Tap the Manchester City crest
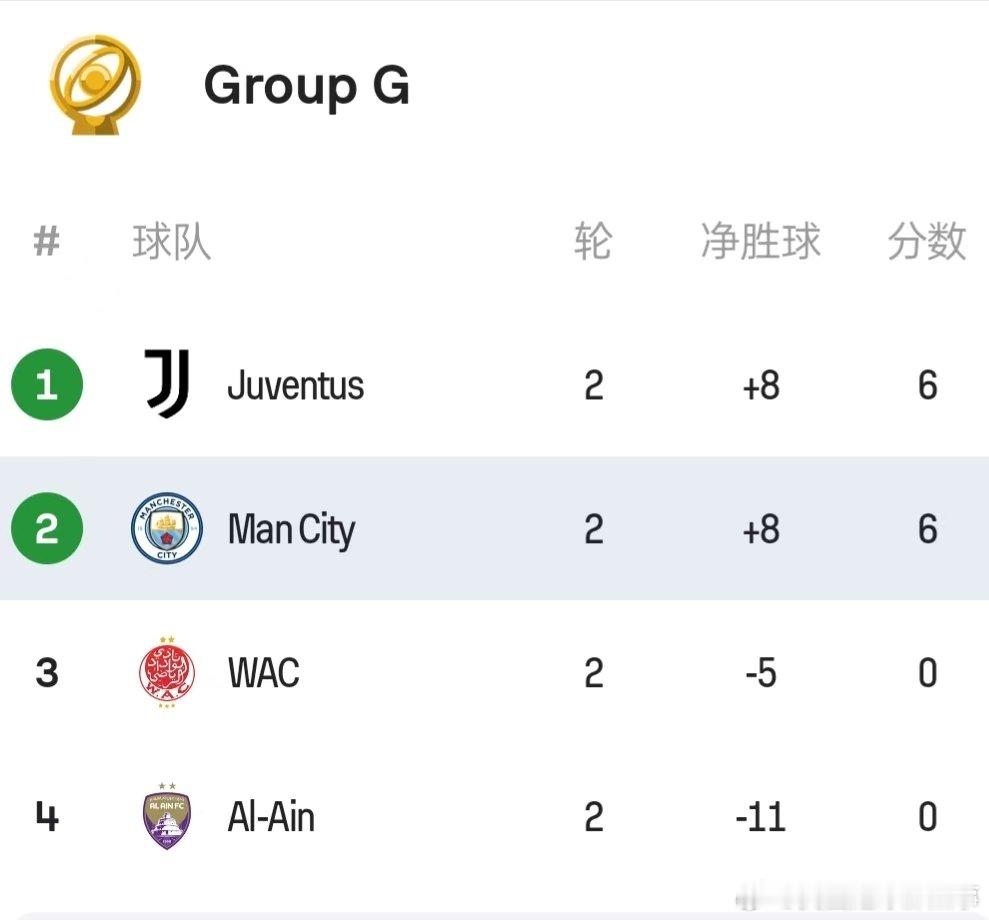Image resolution: width=989 pixels, height=920 pixels. click(x=167, y=528)
